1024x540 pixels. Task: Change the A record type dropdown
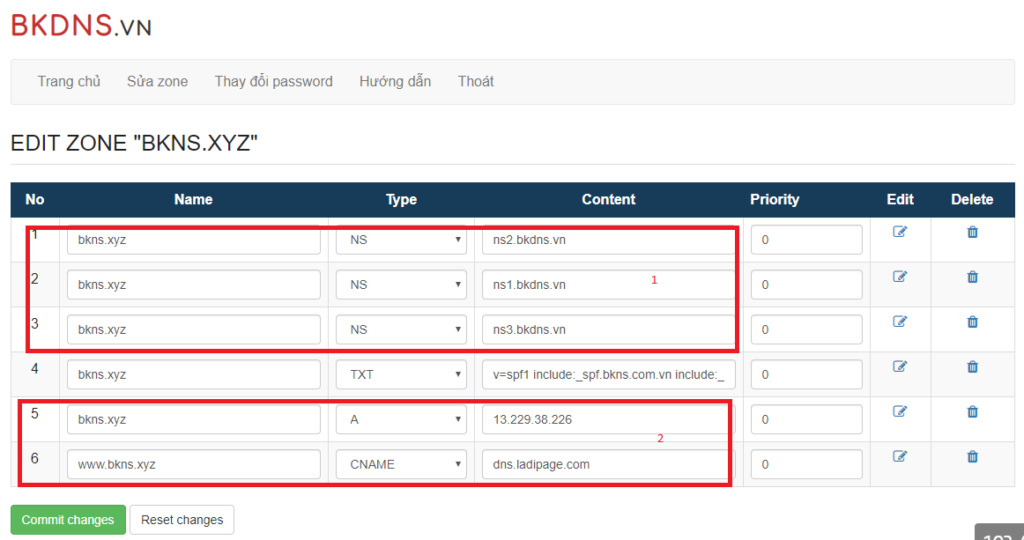coord(401,420)
